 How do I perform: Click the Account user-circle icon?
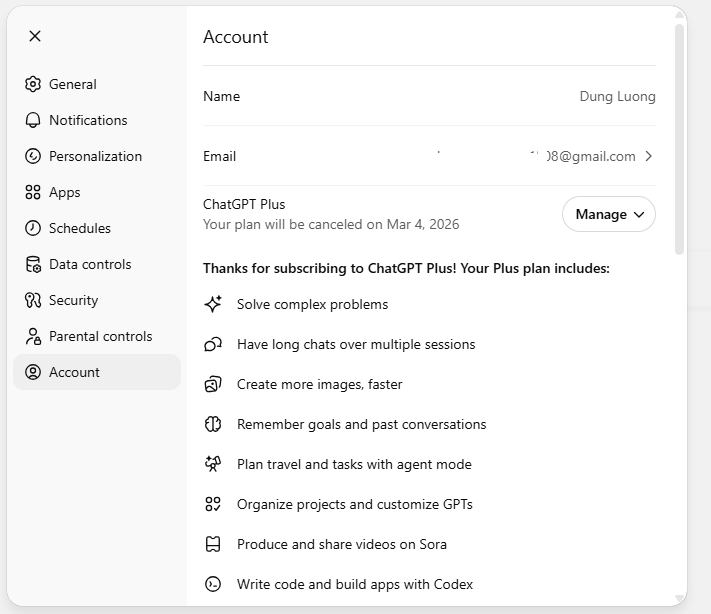coord(33,372)
